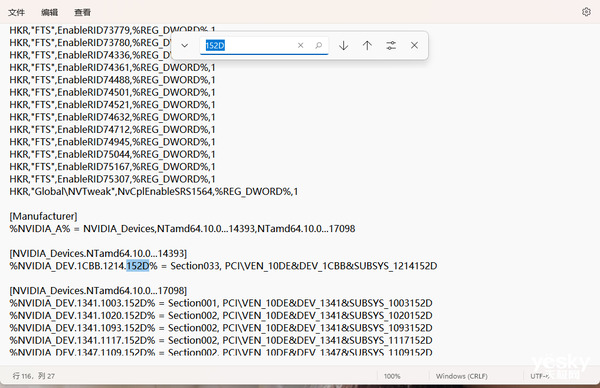Click the [Manufacturer] section header line
The height and width of the screenshot is (388, 600).
43,216
